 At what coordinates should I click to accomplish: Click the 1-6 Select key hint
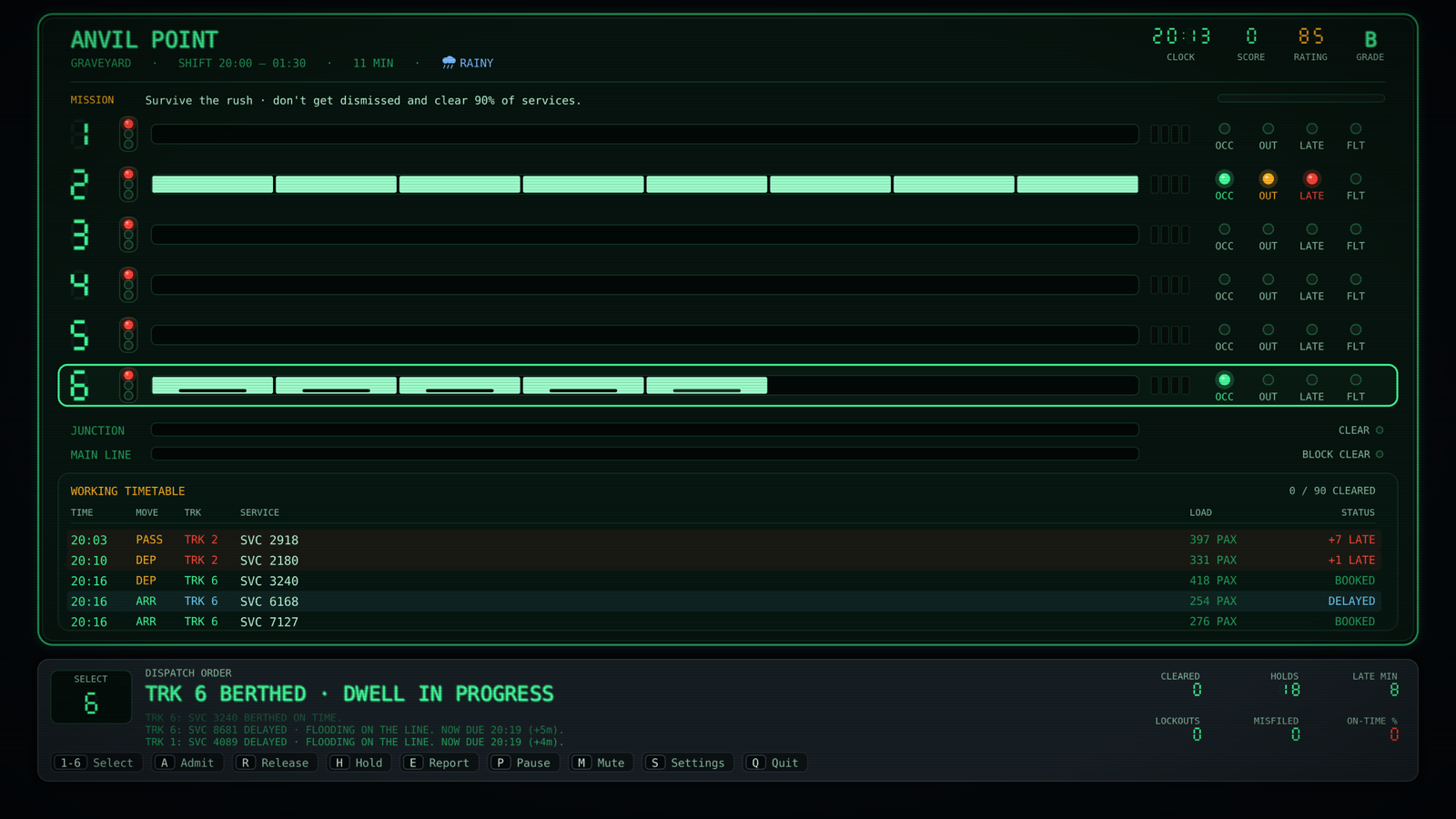(x=97, y=763)
